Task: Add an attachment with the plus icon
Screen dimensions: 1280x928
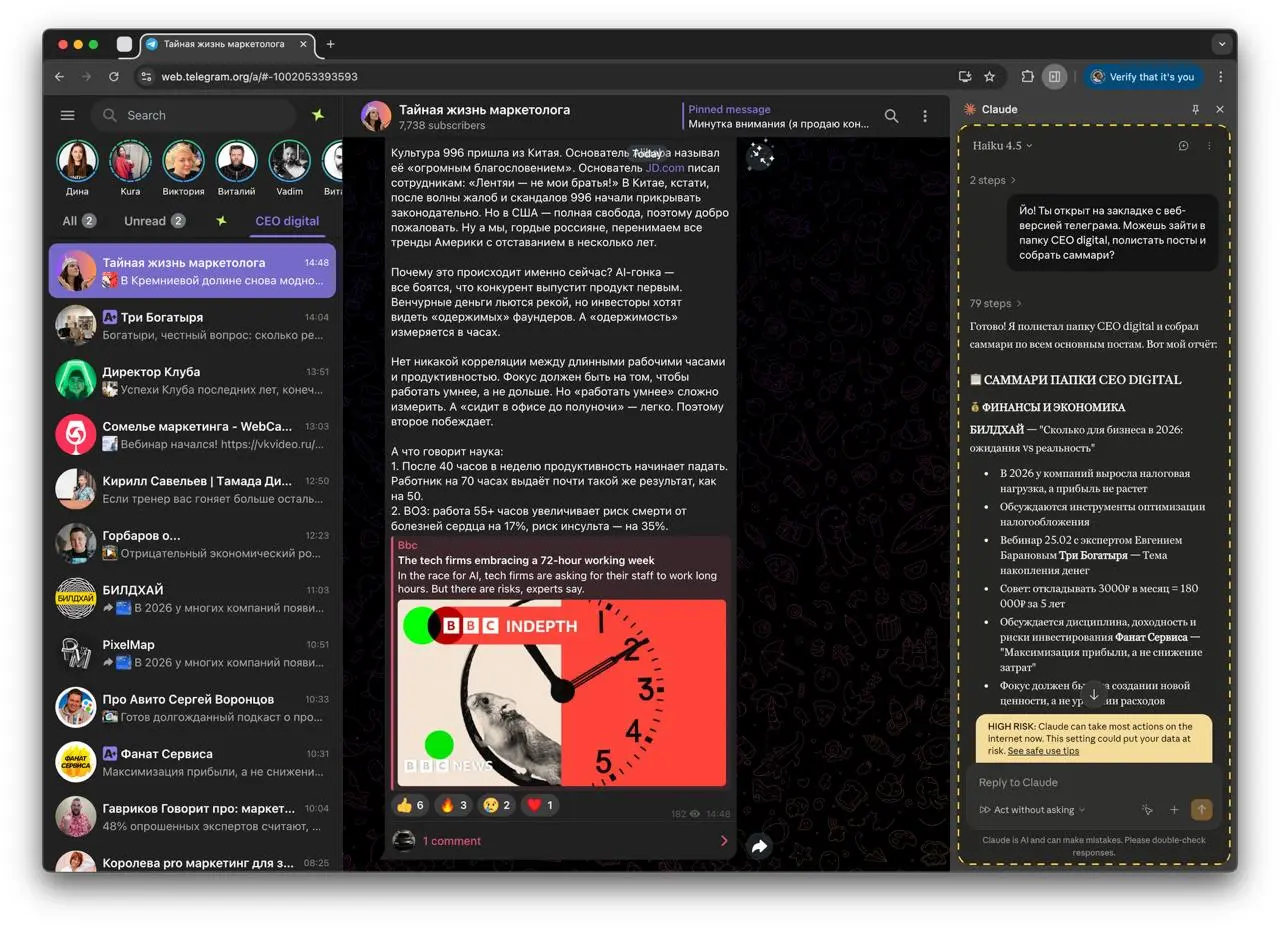Action: point(1174,809)
